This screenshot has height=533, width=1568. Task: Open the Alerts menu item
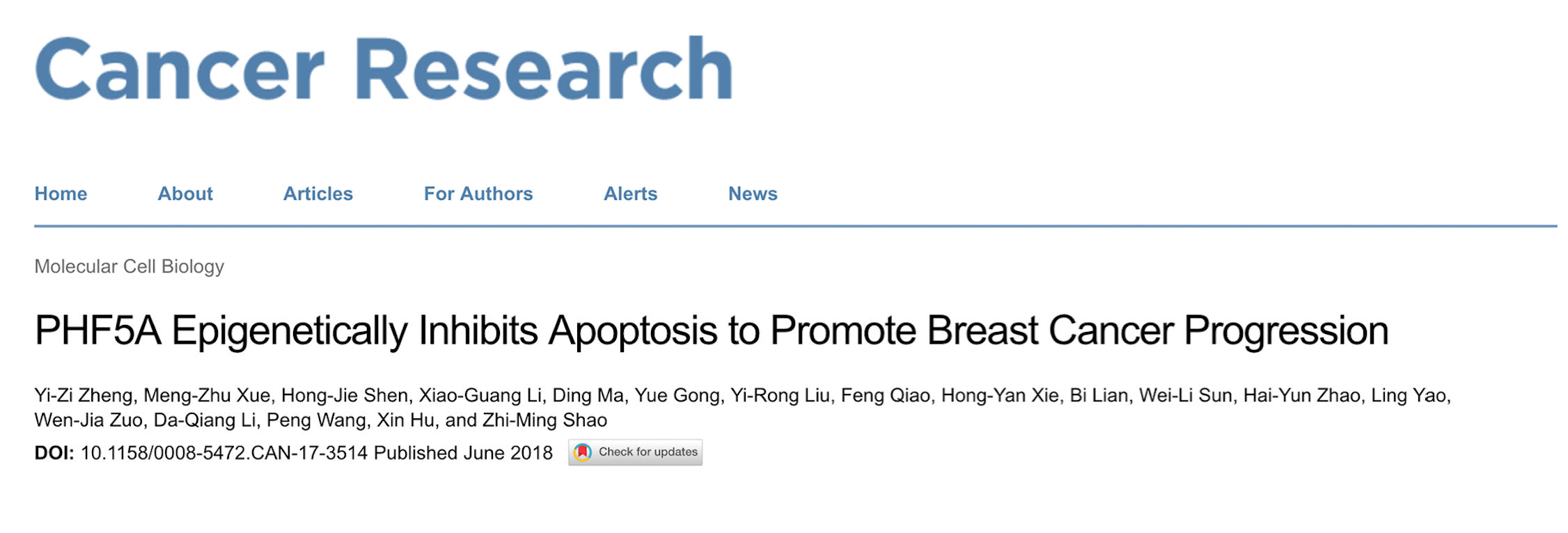[x=630, y=193]
